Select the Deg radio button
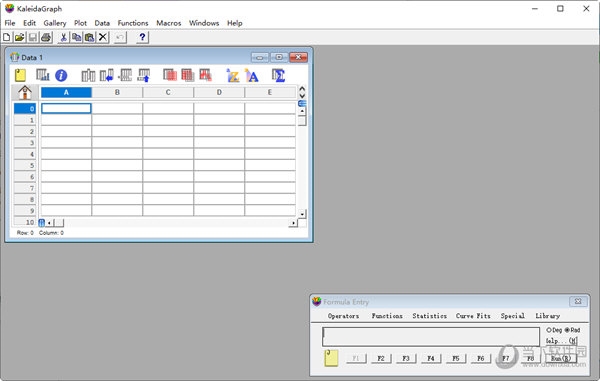600x381 pixels. [554, 330]
